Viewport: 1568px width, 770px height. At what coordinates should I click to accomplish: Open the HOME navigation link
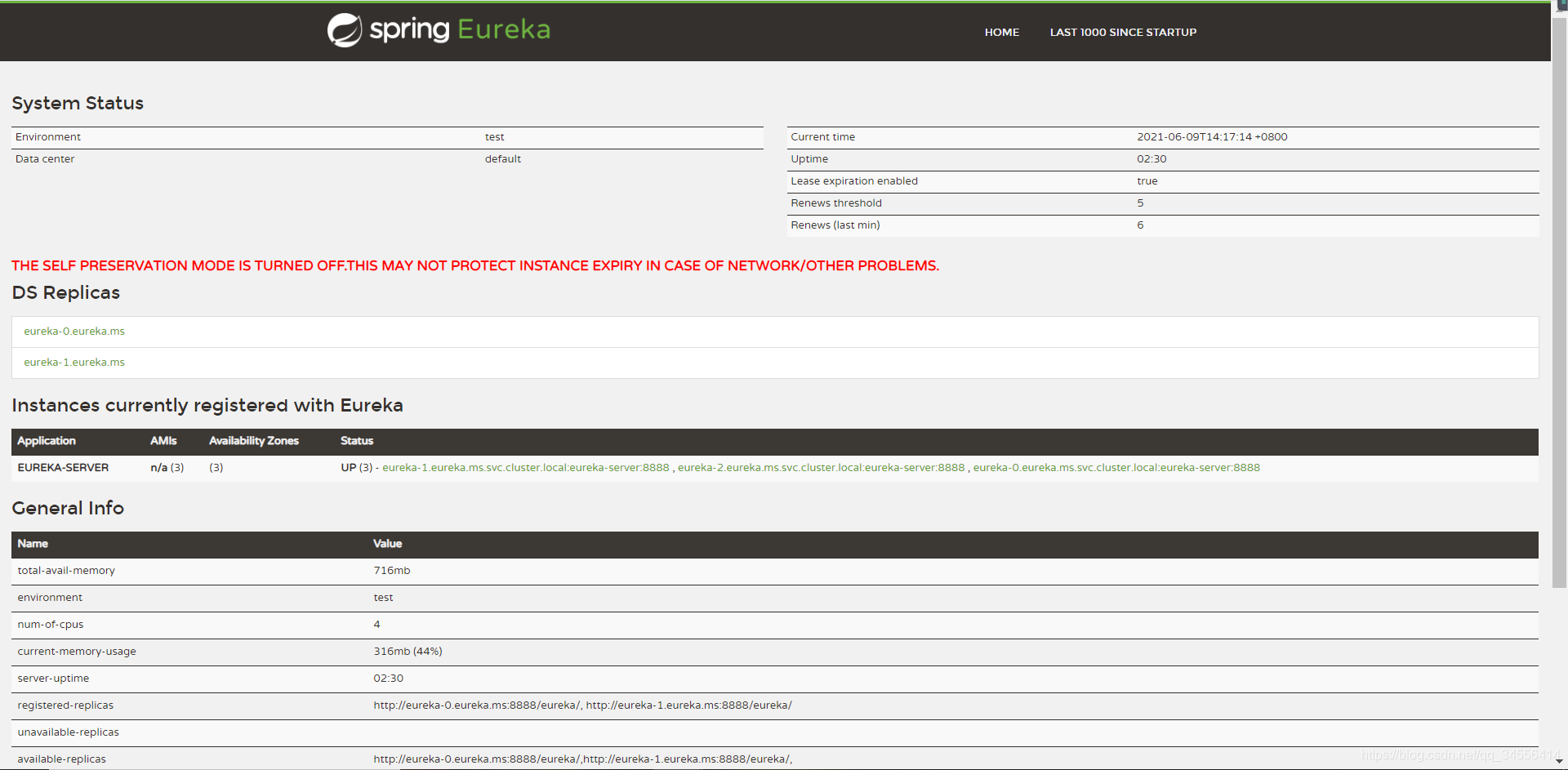point(1001,33)
